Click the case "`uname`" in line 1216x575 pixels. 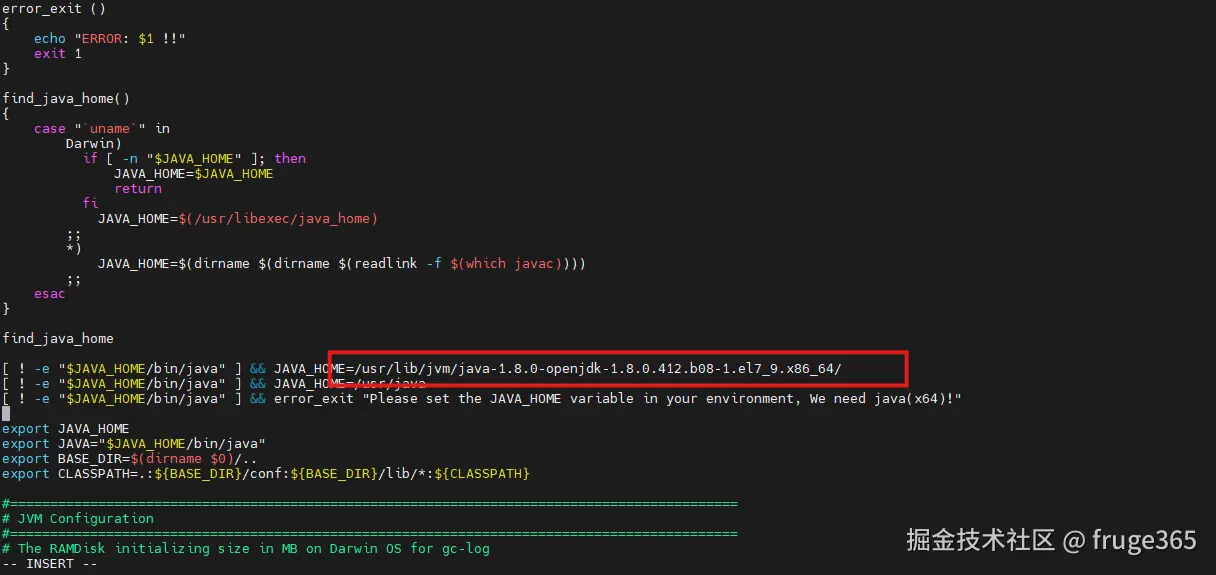102,128
